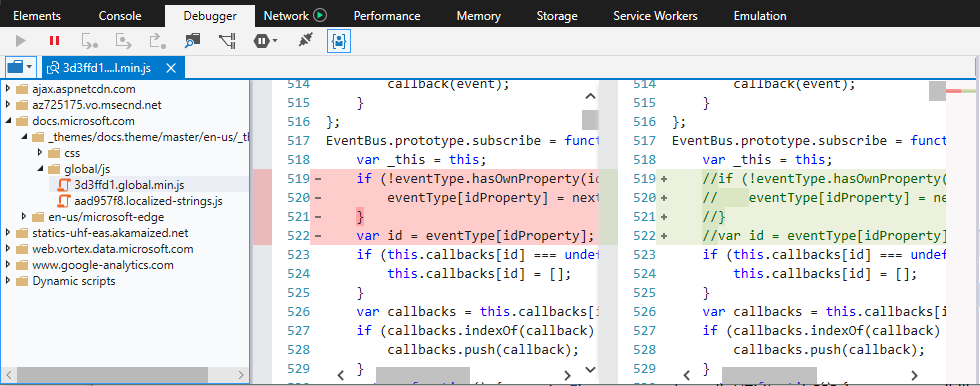Click the Step over icon
The height and width of the screenshot is (386, 980).
[x=124, y=41]
